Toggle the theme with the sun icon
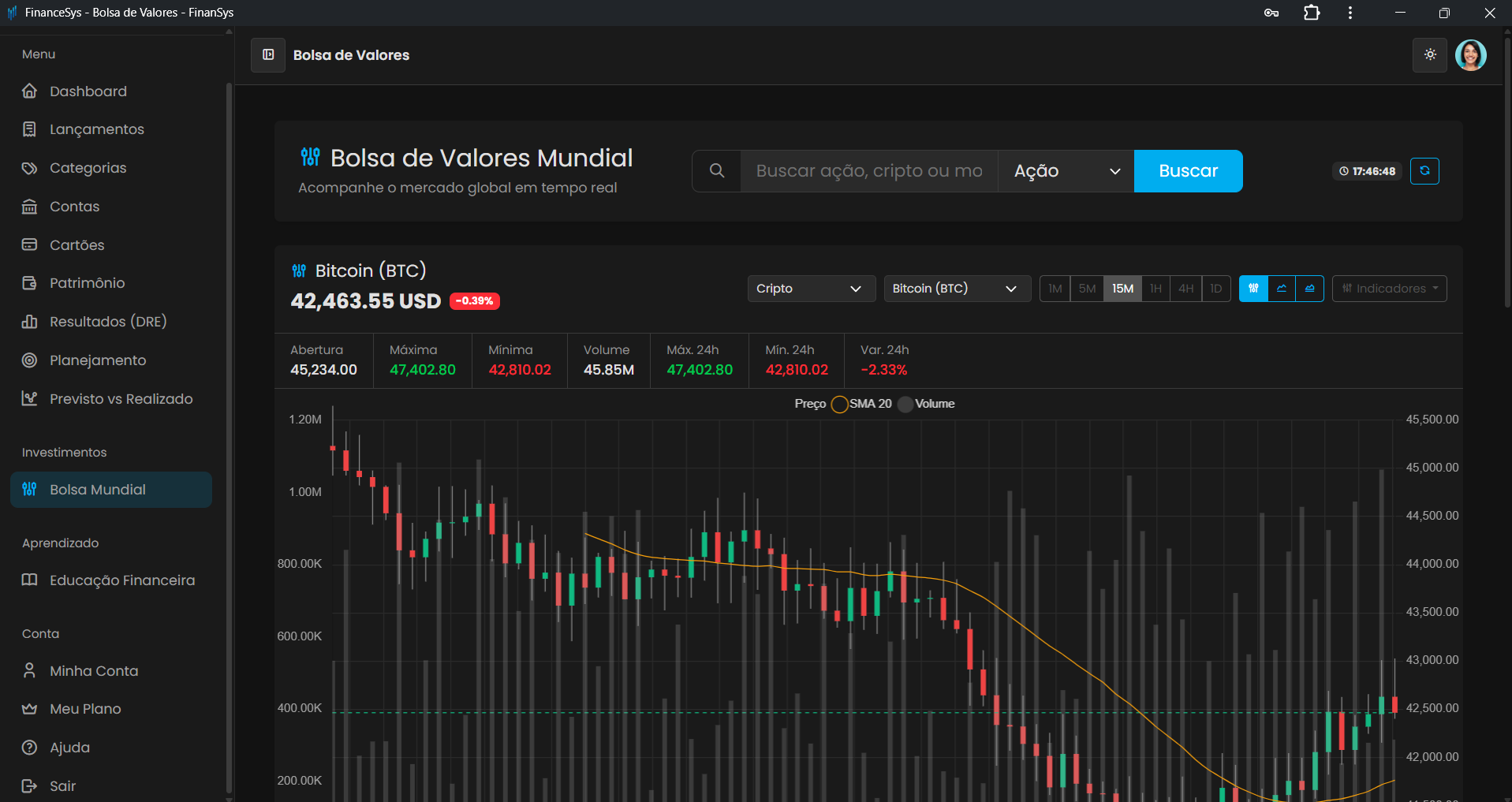The image size is (1512, 802). (1429, 54)
